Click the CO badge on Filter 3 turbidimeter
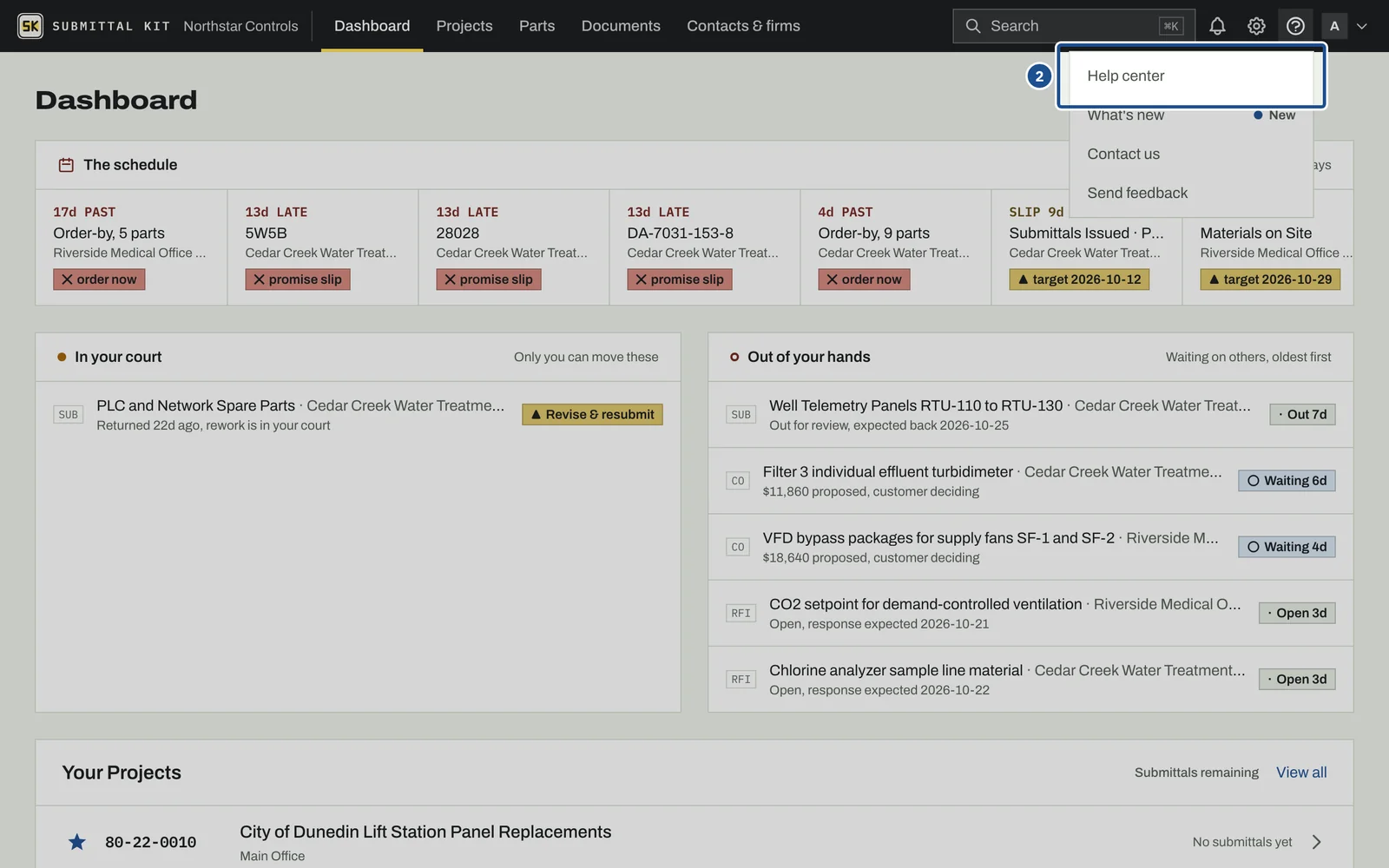1389x868 pixels. click(x=738, y=481)
